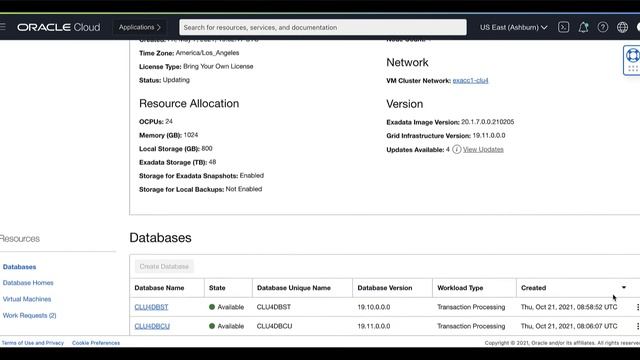Click the Database Version column header

(385, 288)
